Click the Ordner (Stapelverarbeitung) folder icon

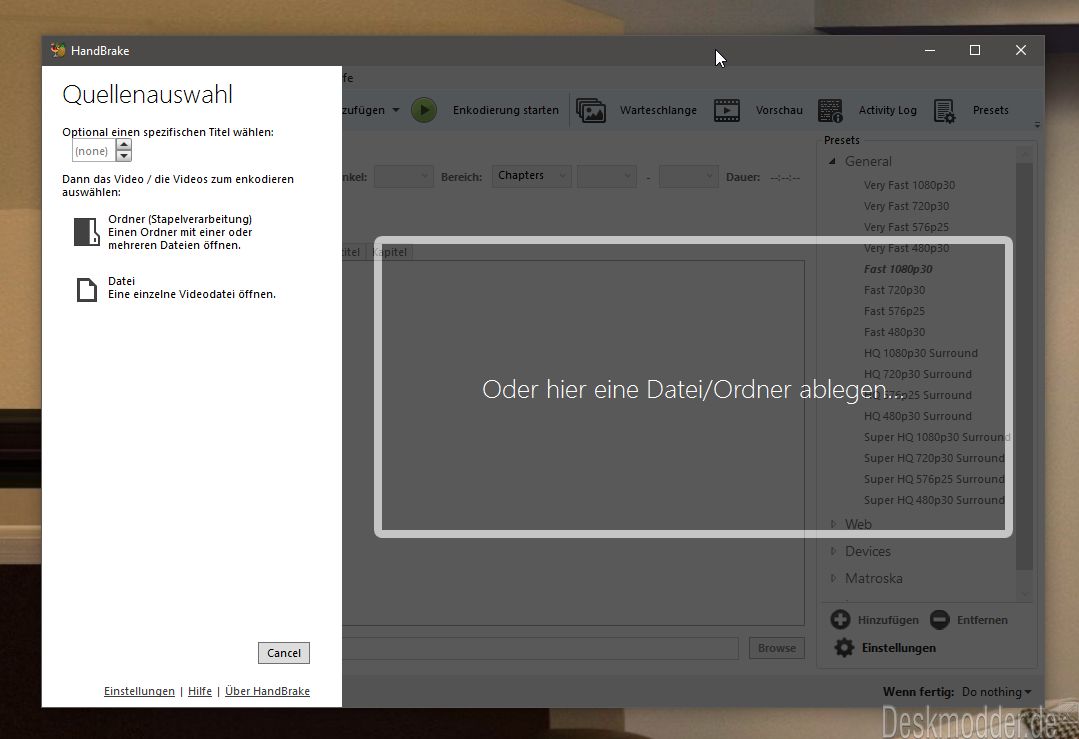pyautogui.click(x=87, y=232)
